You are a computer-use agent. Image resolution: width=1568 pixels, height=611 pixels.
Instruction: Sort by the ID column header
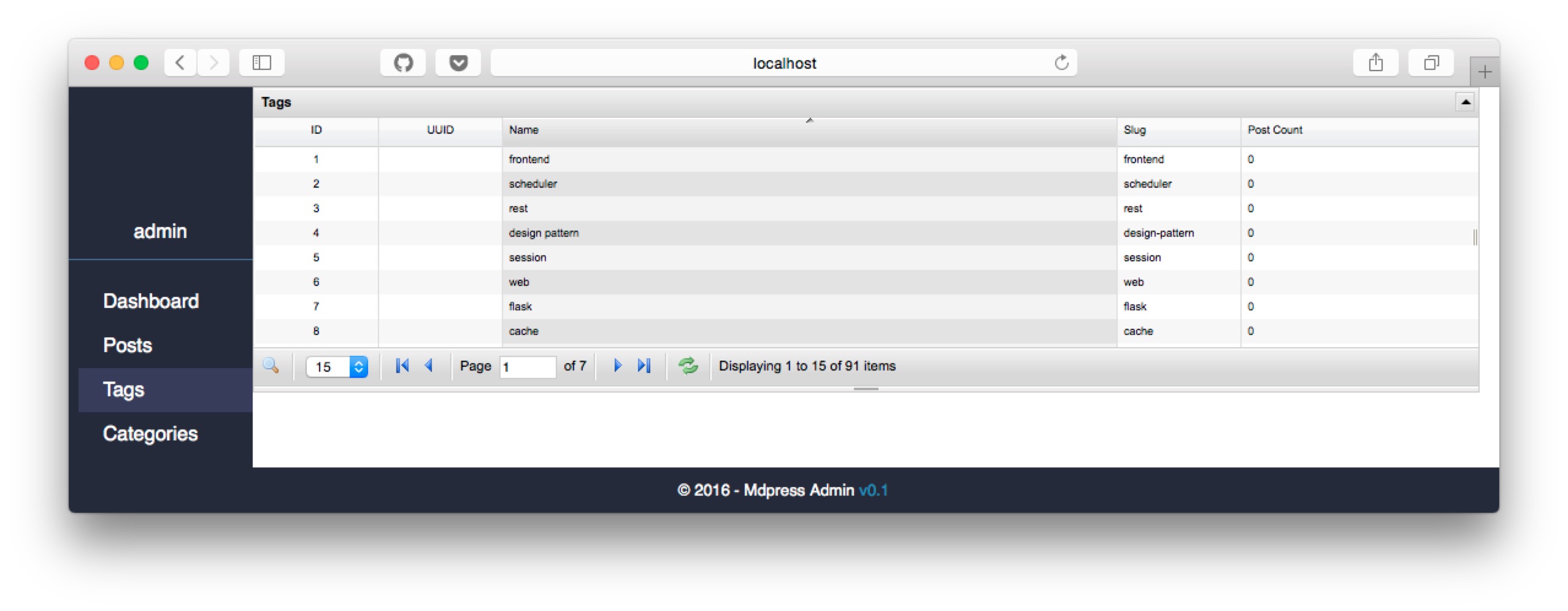tap(316, 130)
